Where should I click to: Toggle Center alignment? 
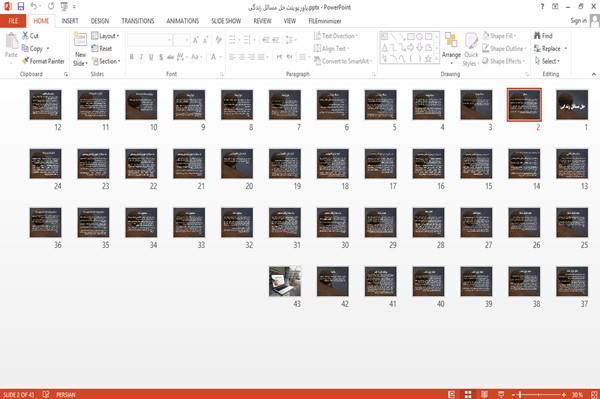[x=242, y=57]
